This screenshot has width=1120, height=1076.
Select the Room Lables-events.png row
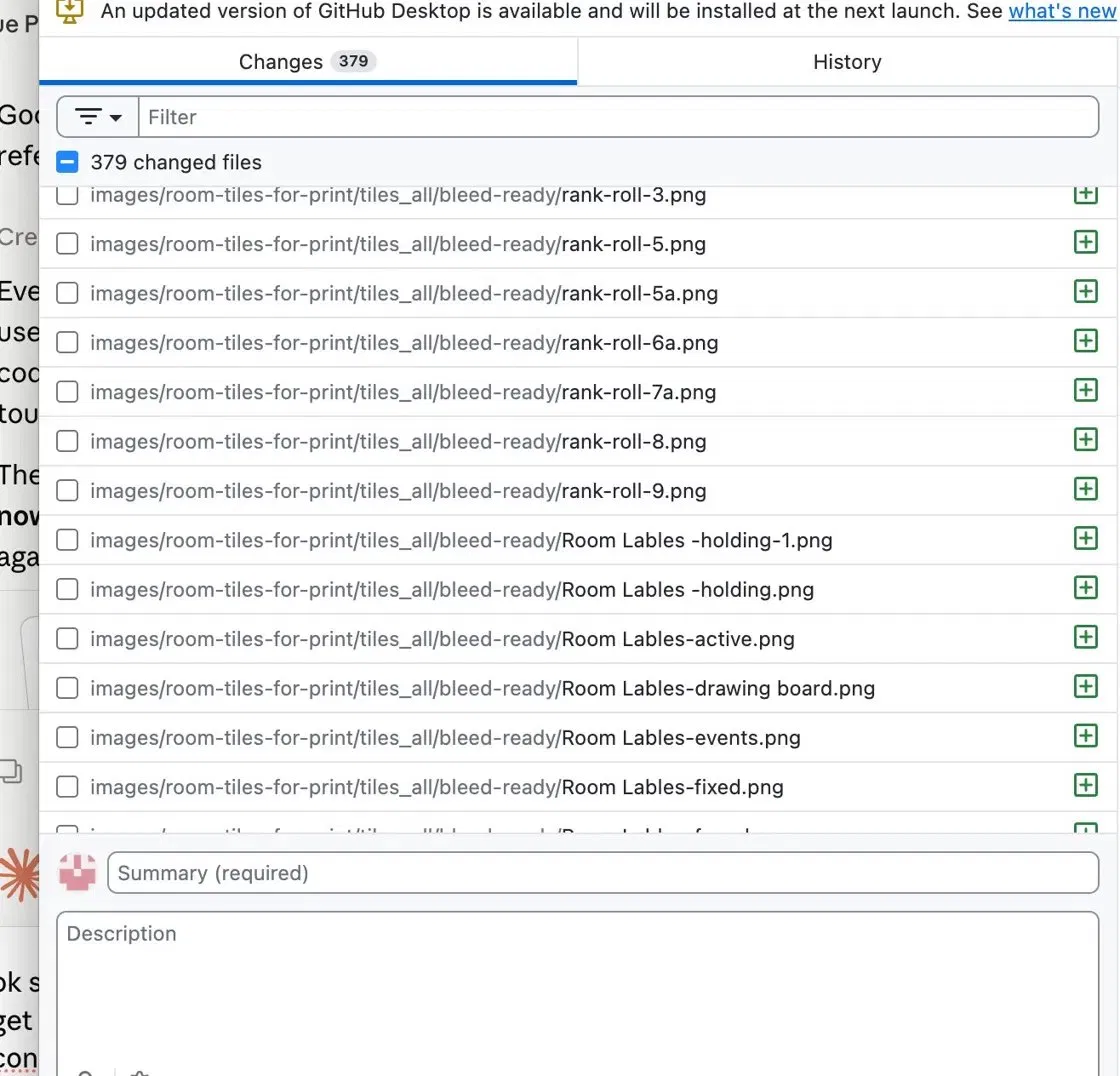[x=579, y=737]
